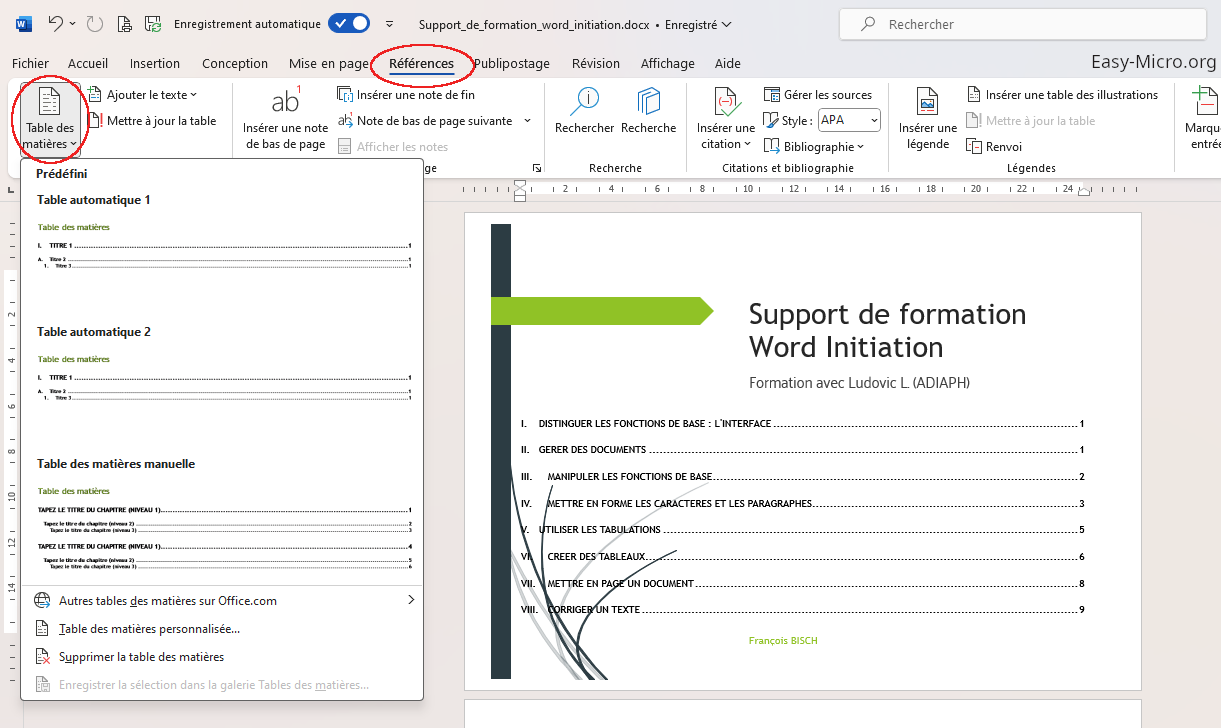Open the document name dropdown in title bar
This screenshot has width=1221, height=728.
[726, 24]
